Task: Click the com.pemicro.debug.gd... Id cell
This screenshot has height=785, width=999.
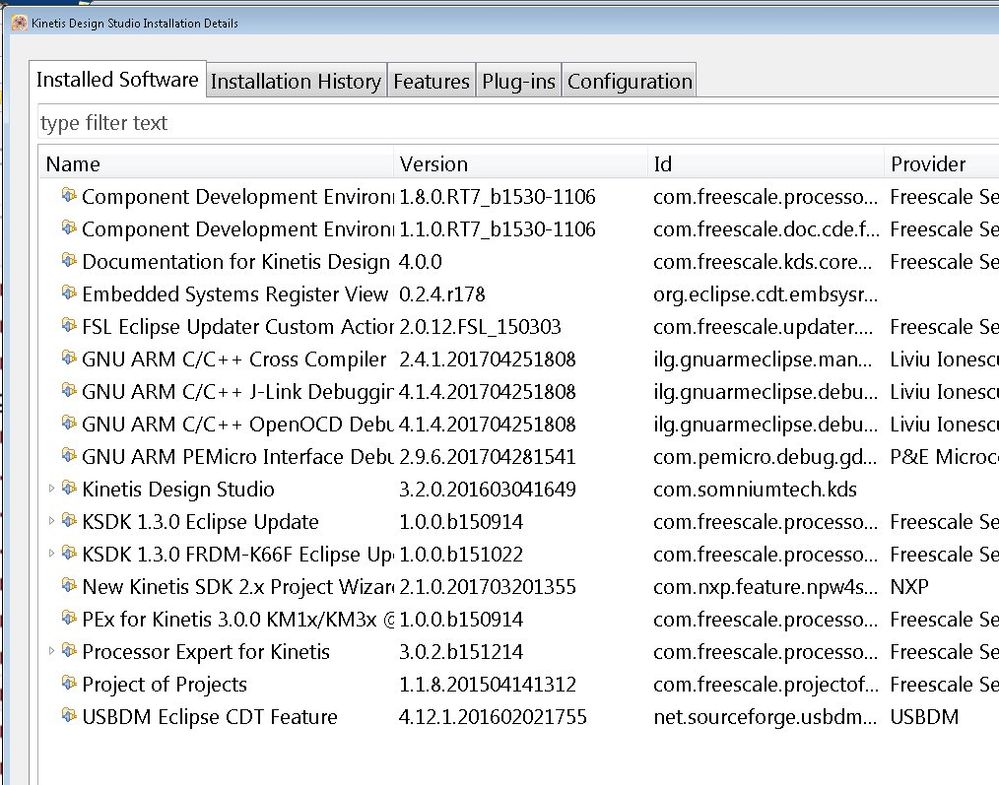Action: pyautogui.click(x=765, y=457)
